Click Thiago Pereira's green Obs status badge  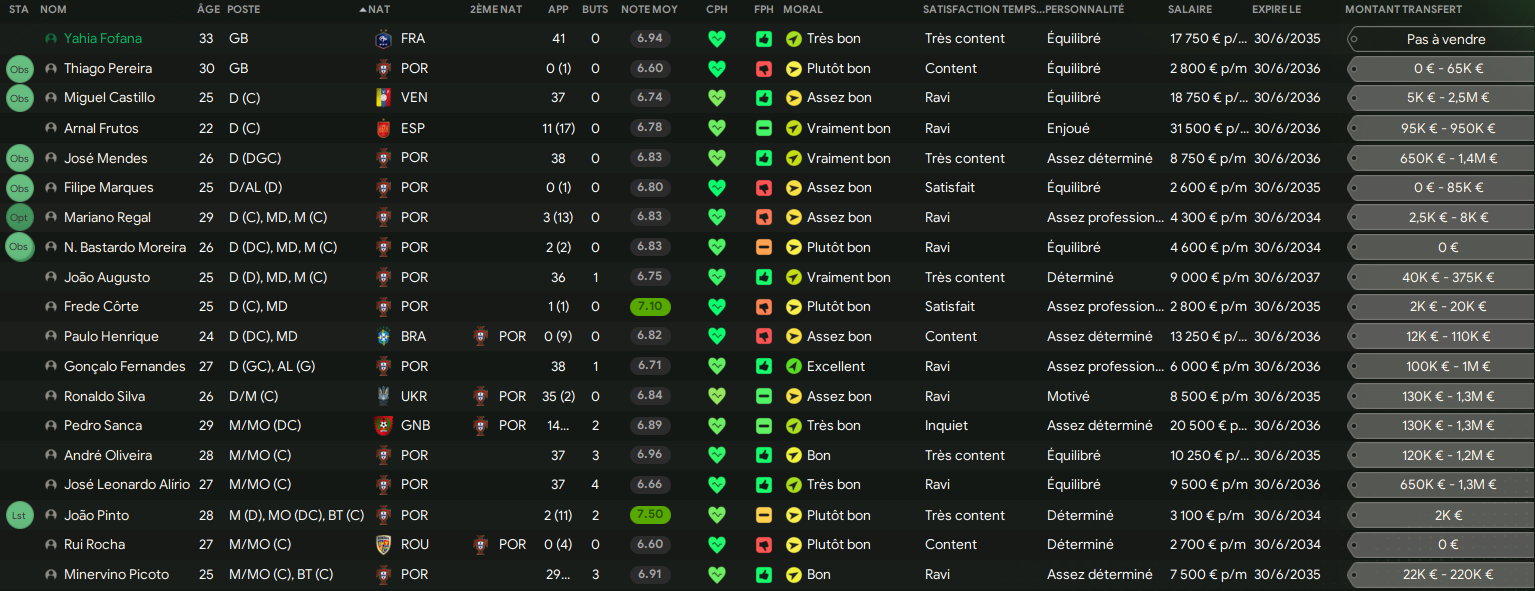[19, 69]
